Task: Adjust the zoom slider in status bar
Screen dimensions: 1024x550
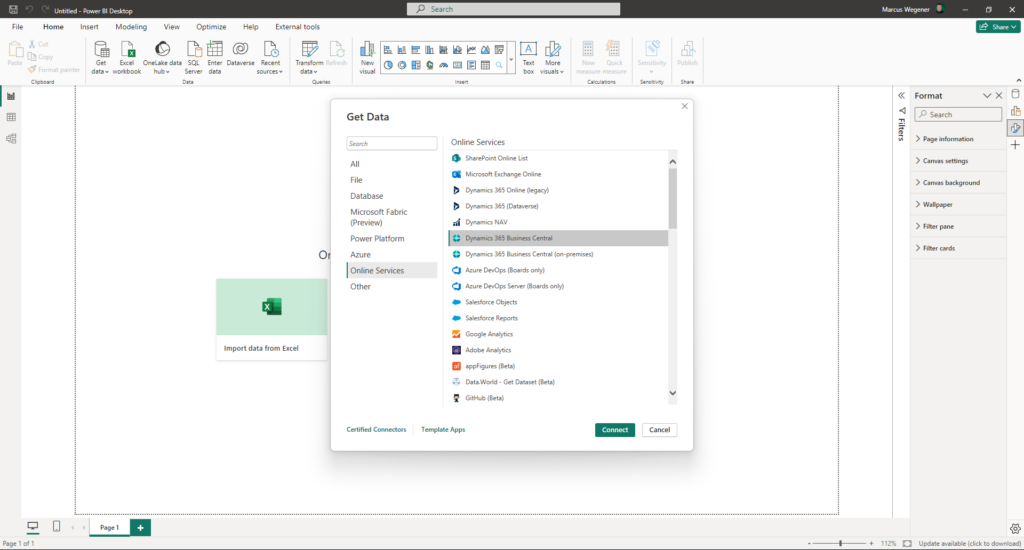Action: point(840,543)
